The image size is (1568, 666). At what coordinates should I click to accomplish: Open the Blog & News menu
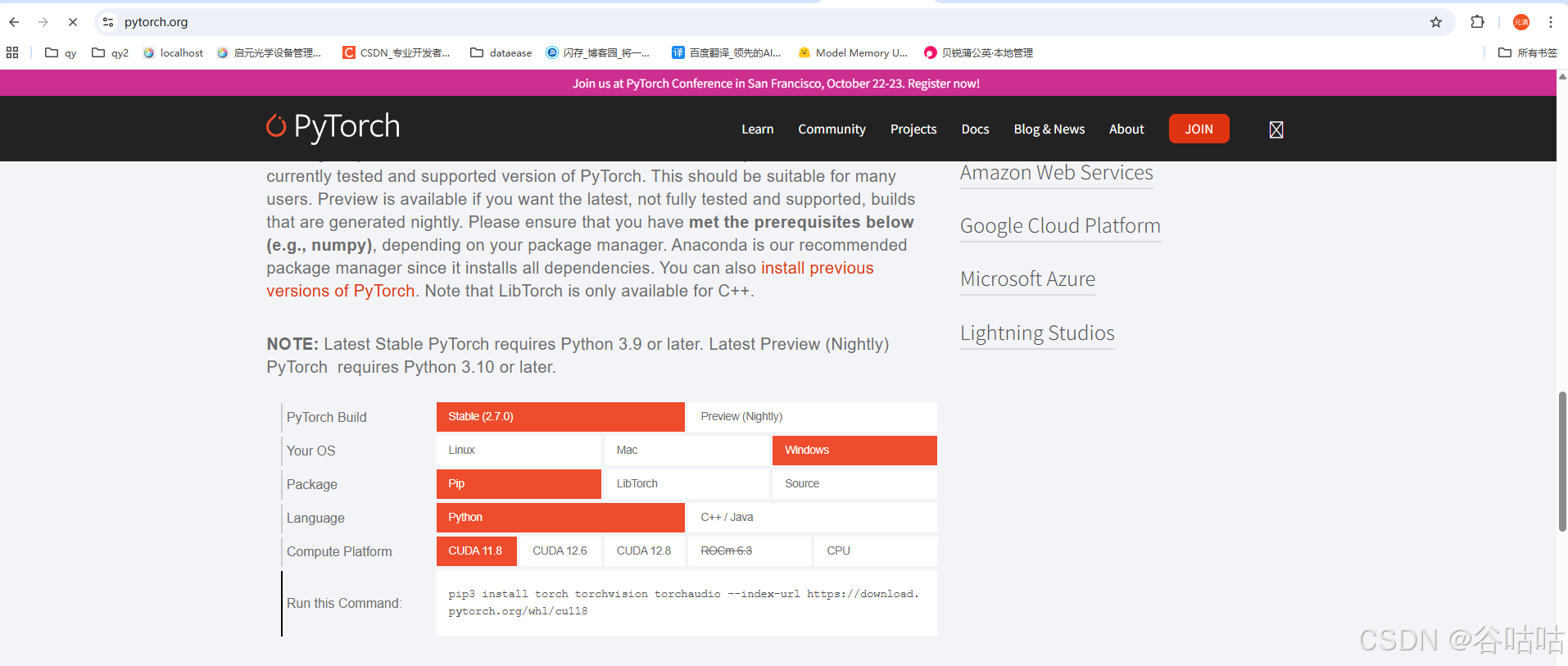click(1049, 129)
